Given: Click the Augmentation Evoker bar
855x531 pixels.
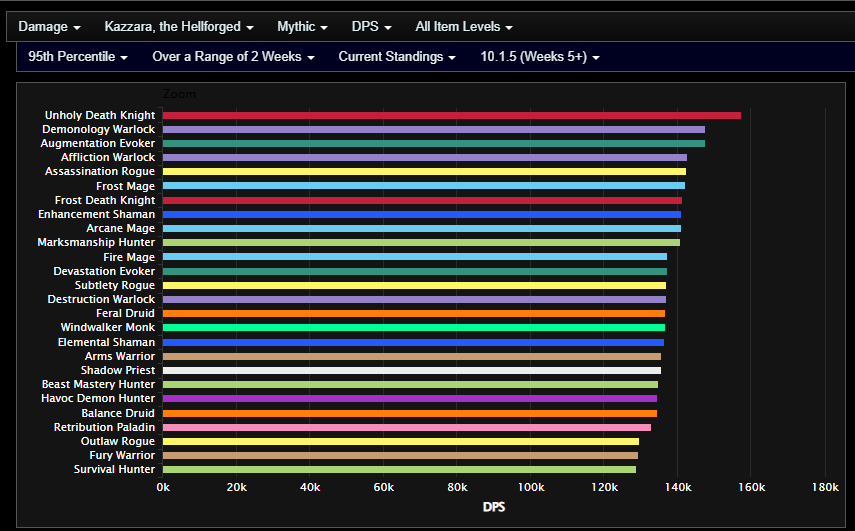Looking at the screenshot, I should coord(433,143).
